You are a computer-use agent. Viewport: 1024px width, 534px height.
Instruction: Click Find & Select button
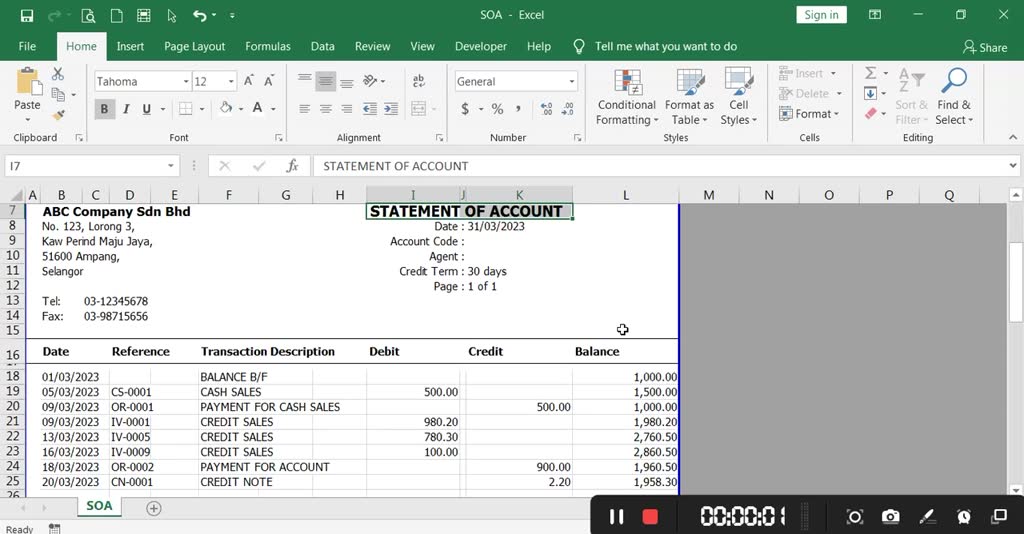point(954,97)
